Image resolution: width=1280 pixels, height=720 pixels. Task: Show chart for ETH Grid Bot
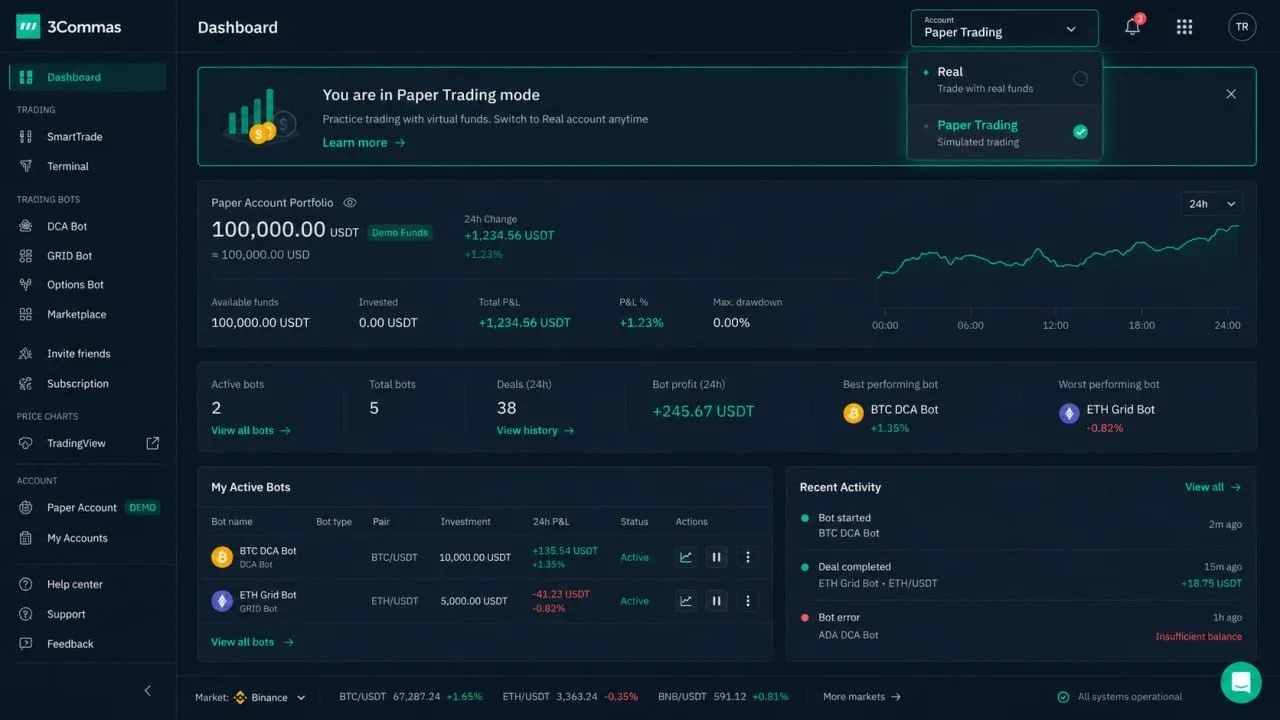coord(686,601)
